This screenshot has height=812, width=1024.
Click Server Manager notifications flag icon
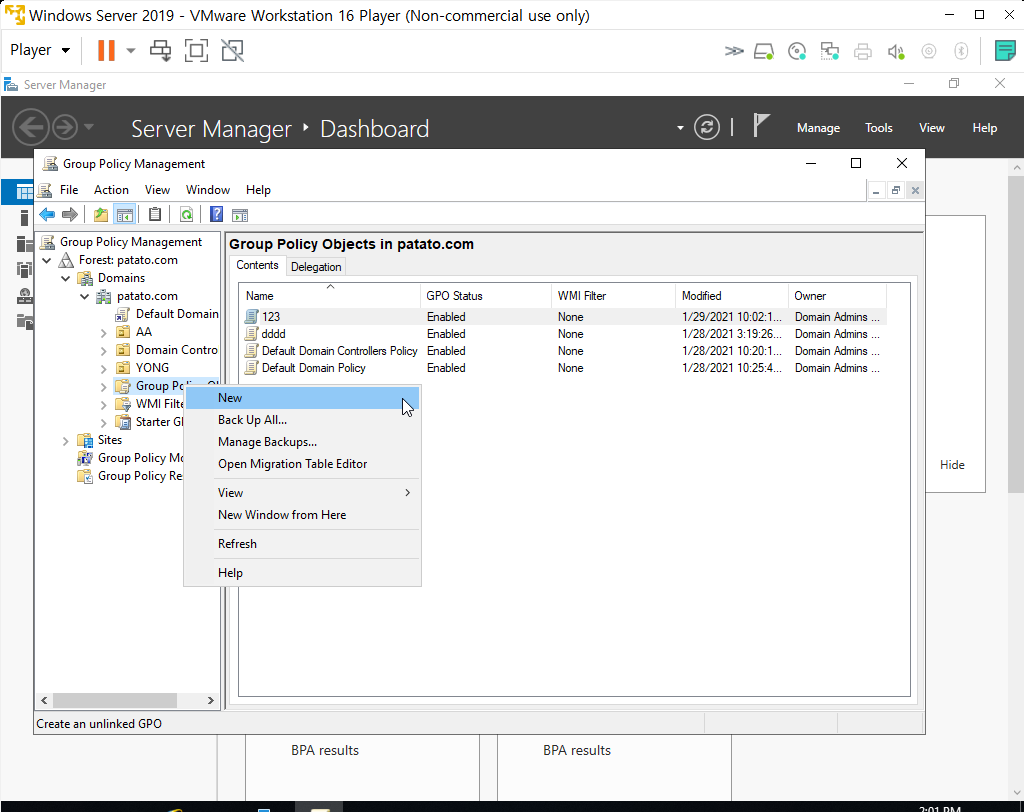[x=760, y=125]
